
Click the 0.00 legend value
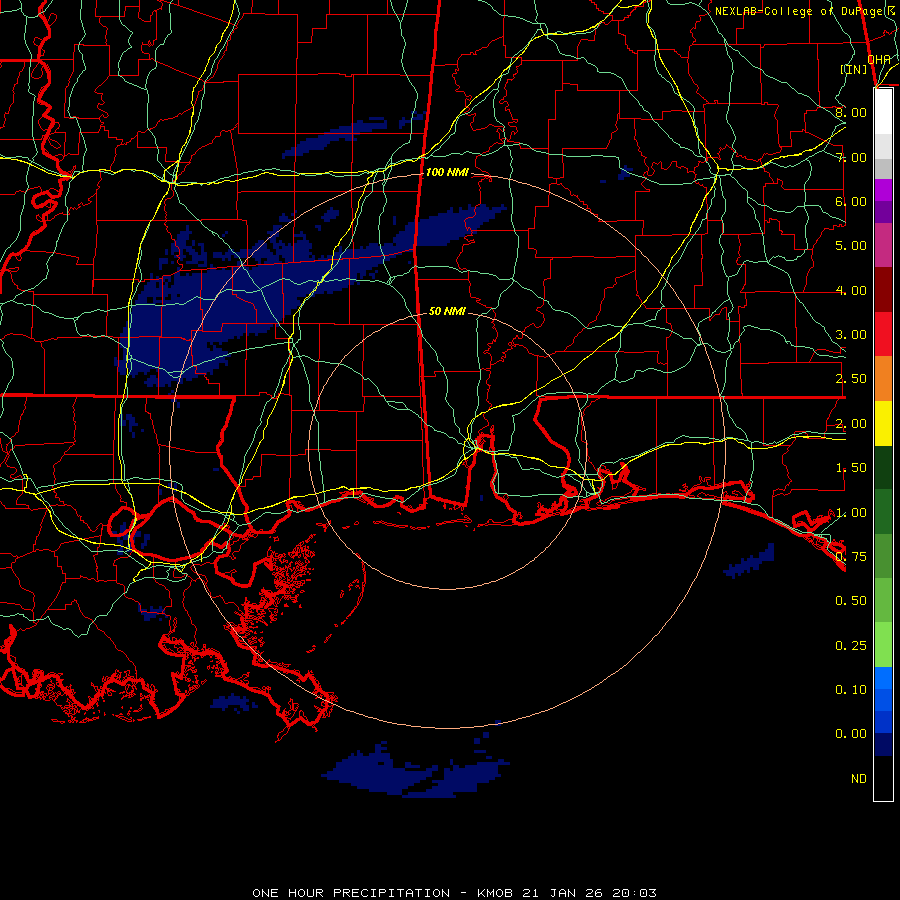point(851,734)
